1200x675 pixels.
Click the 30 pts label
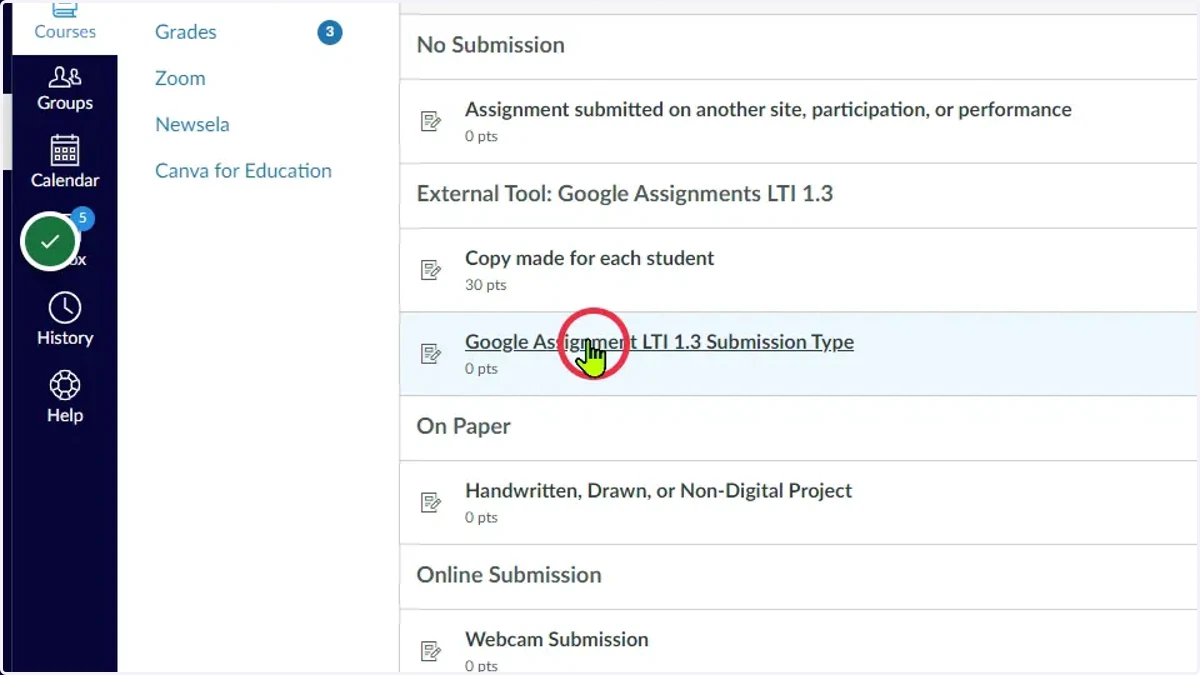[x=486, y=285]
